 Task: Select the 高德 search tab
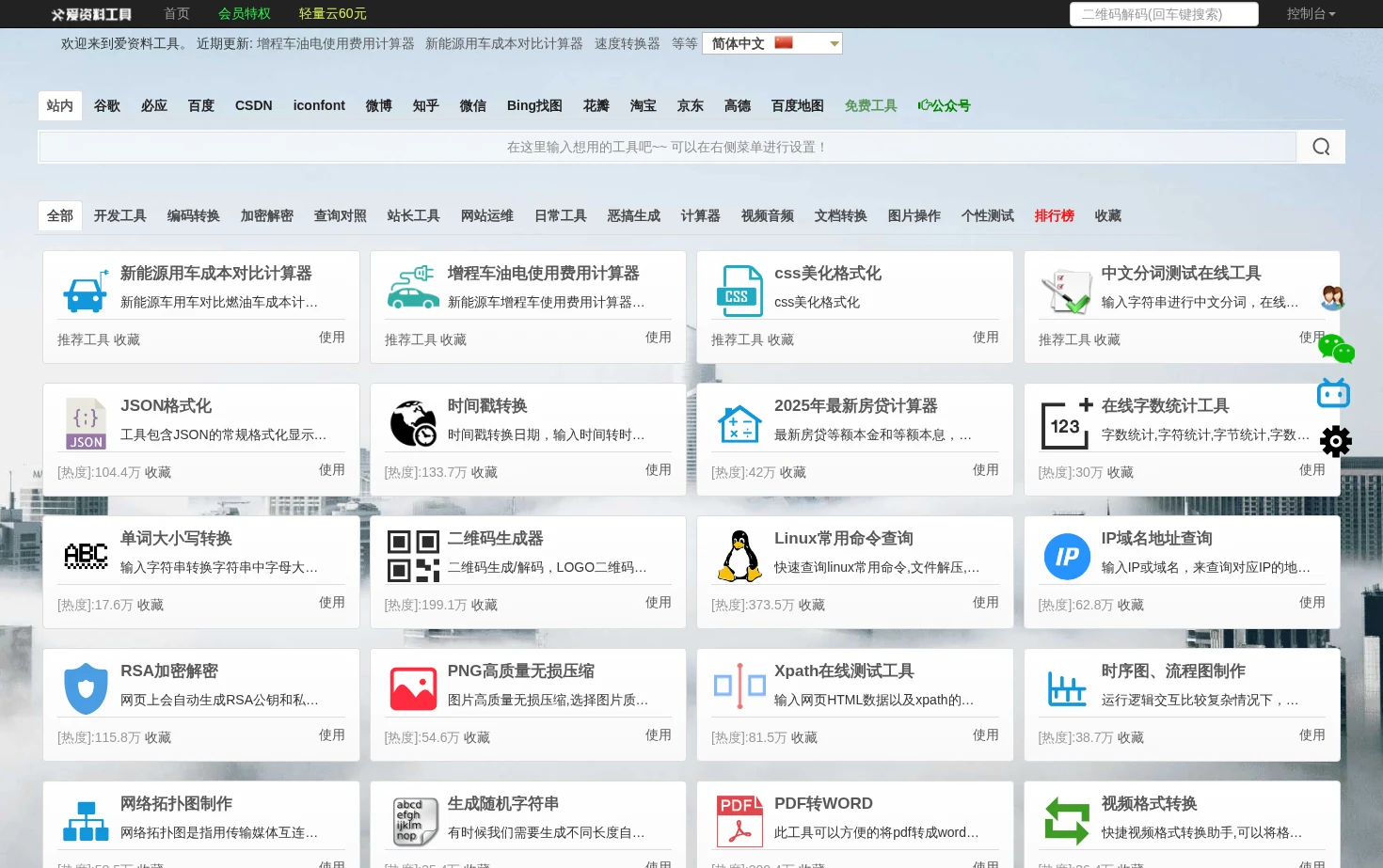pyautogui.click(x=738, y=105)
